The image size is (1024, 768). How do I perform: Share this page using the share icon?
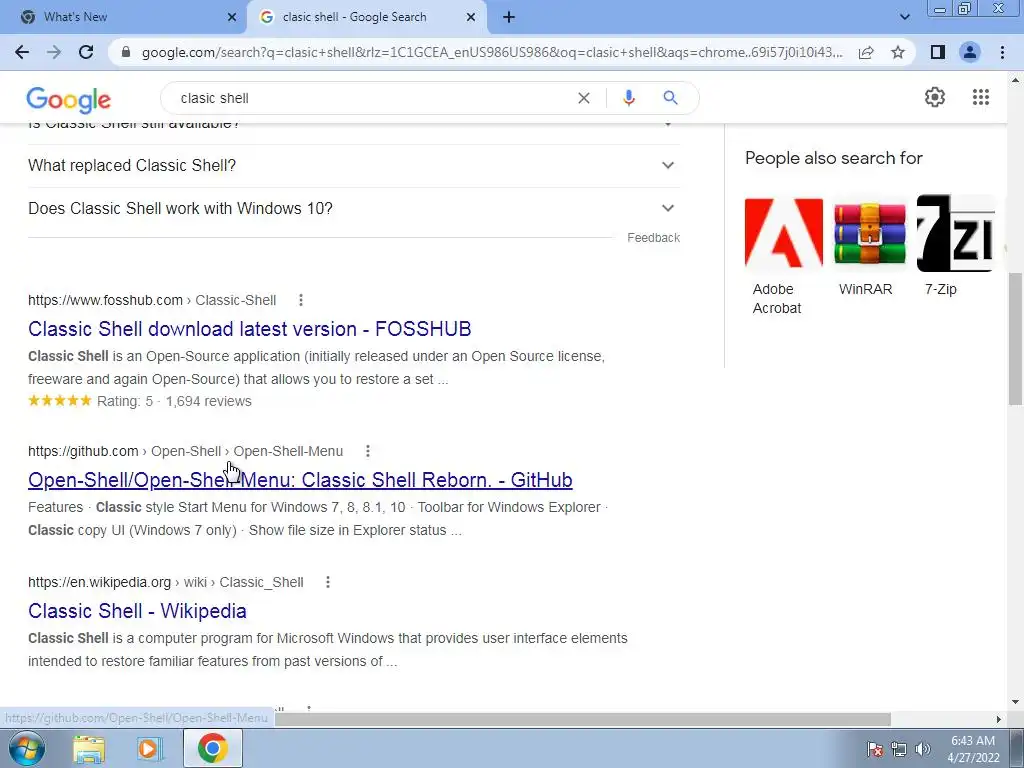866,52
